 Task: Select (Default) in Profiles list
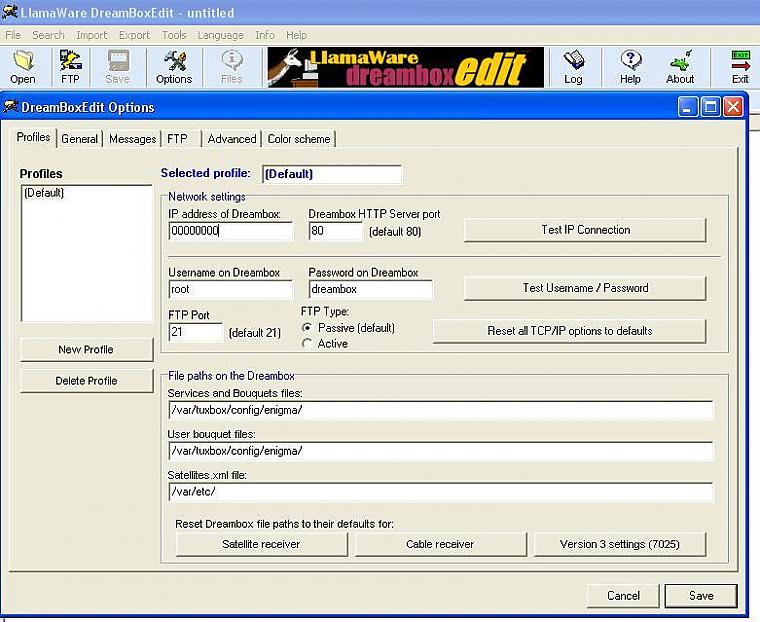(44, 194)
